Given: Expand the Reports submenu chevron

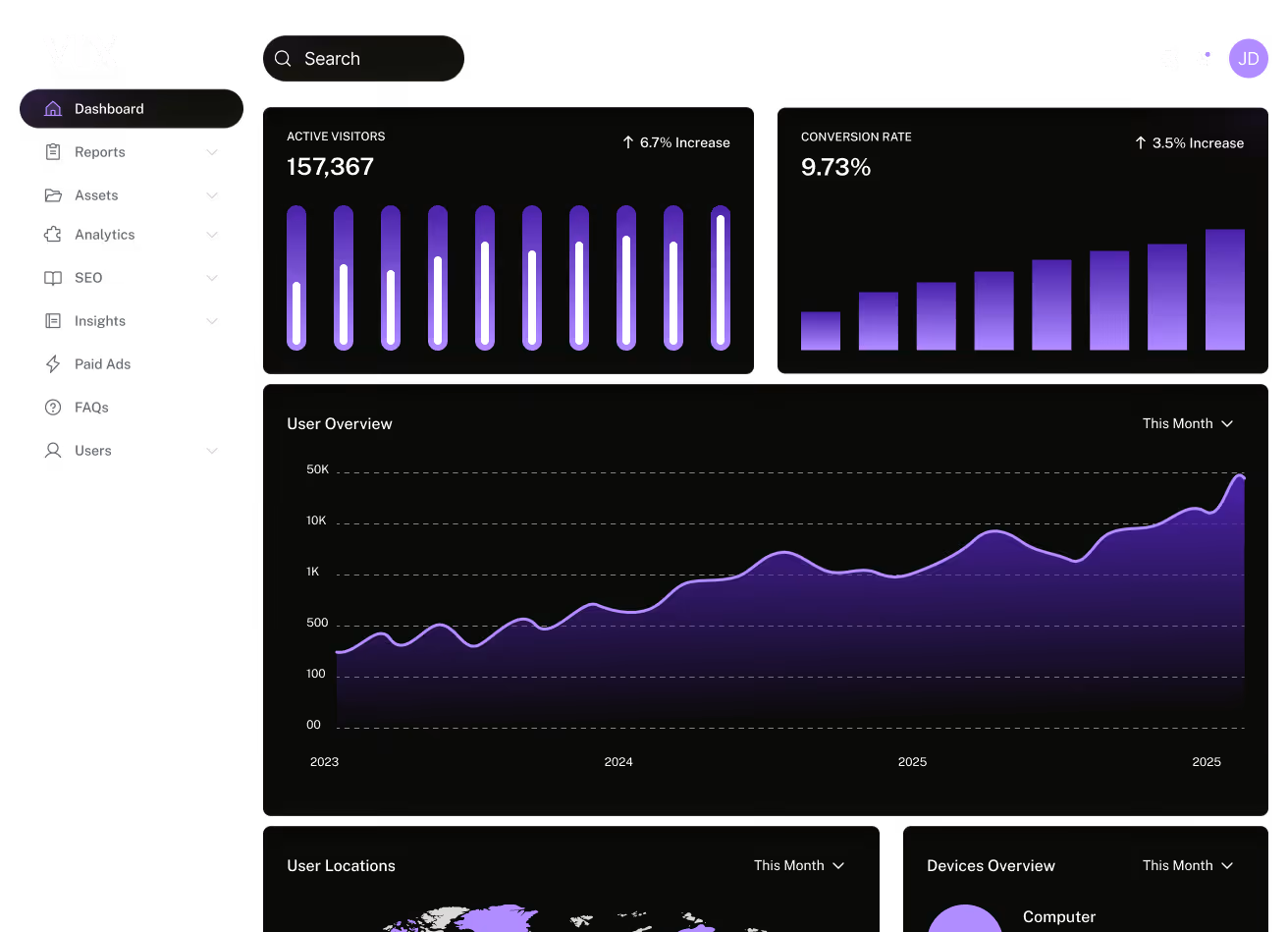Looking at the screenshot, I should pos(212,152).
